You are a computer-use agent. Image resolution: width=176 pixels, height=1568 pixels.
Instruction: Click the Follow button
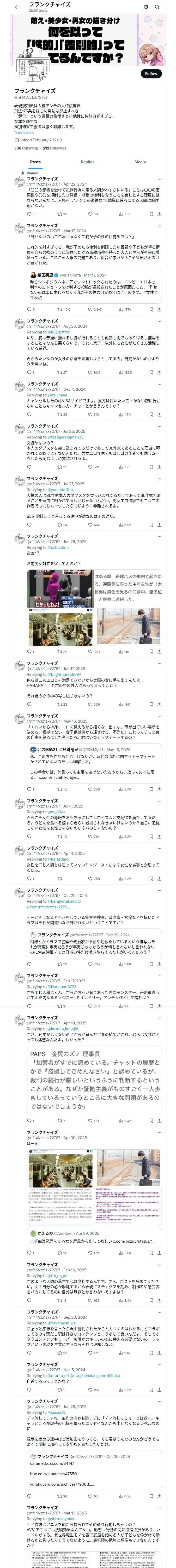coord(151,73)
